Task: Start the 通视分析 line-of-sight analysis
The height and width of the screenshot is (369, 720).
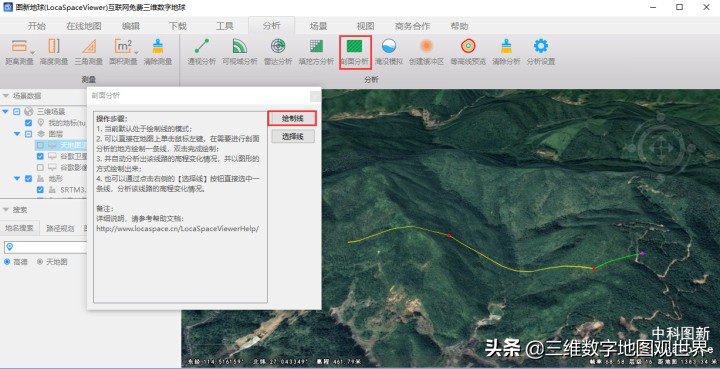Action: click(x=202, y=51)
